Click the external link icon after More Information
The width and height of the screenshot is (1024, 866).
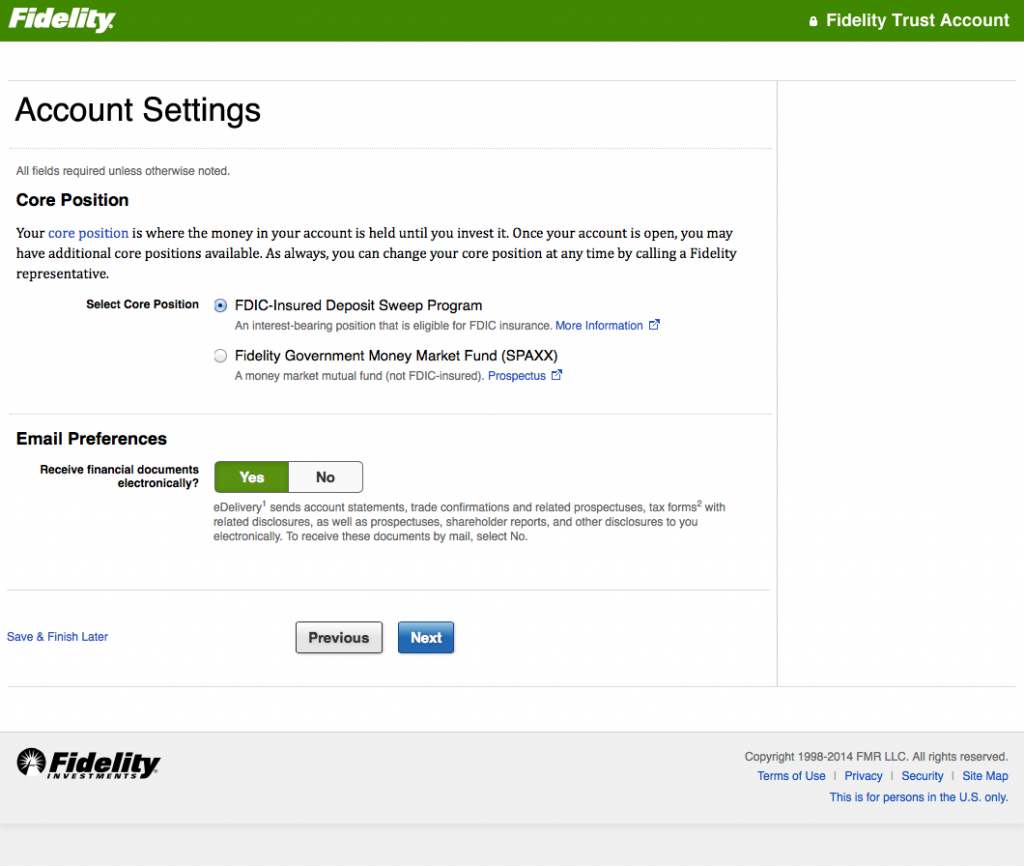click(x=654, y=325)
